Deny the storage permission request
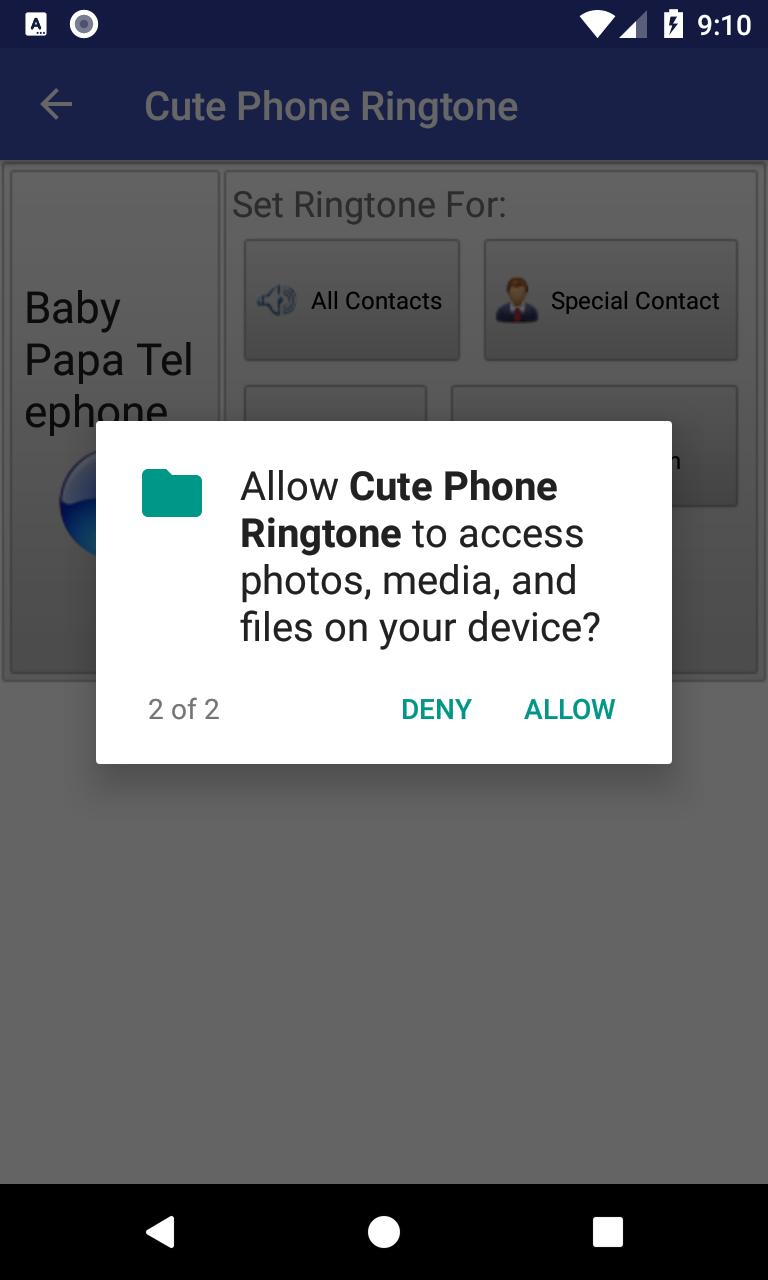This screenshot has width=768, height=1280. (436, 709)
